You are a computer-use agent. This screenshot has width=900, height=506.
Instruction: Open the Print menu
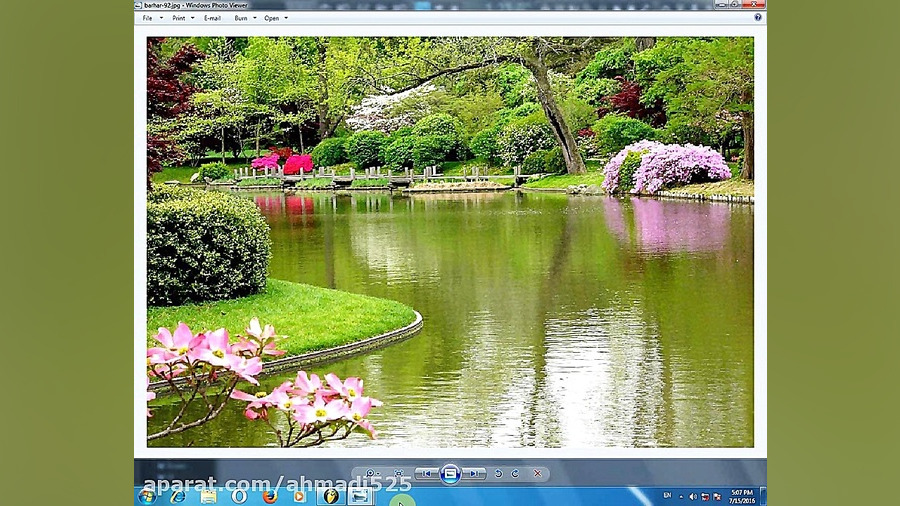(x=179, y=18)
